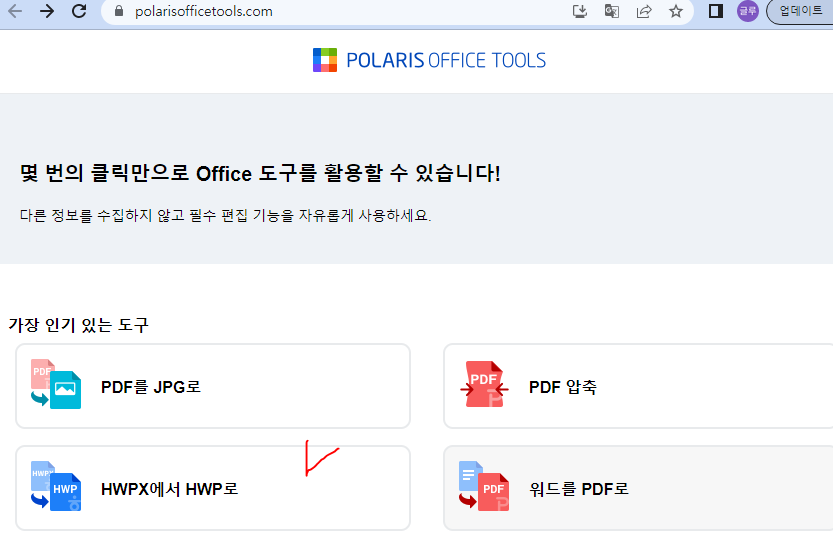Click the padlock site info icon
This screenshot has height=551, width=833.
point(119,11)
